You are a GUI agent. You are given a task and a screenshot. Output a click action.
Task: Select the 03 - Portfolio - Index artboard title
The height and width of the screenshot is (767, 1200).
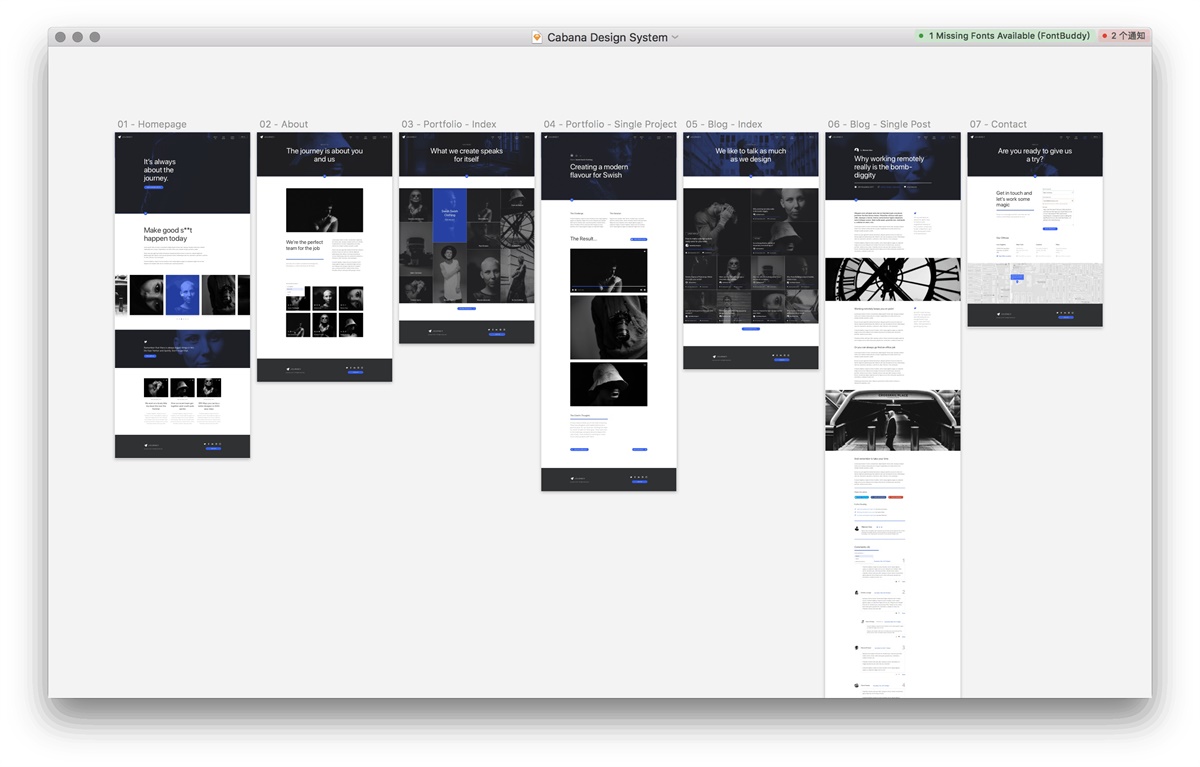coord(449,124)
